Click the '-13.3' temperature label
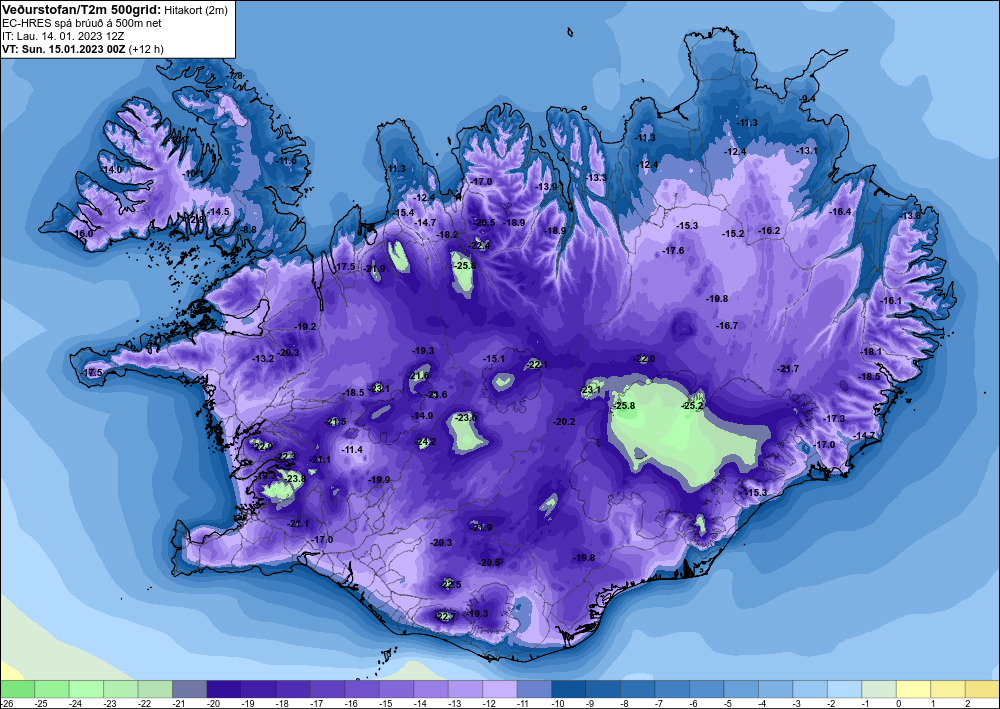Screen dimensions: 1000x709 click(596, 178)
